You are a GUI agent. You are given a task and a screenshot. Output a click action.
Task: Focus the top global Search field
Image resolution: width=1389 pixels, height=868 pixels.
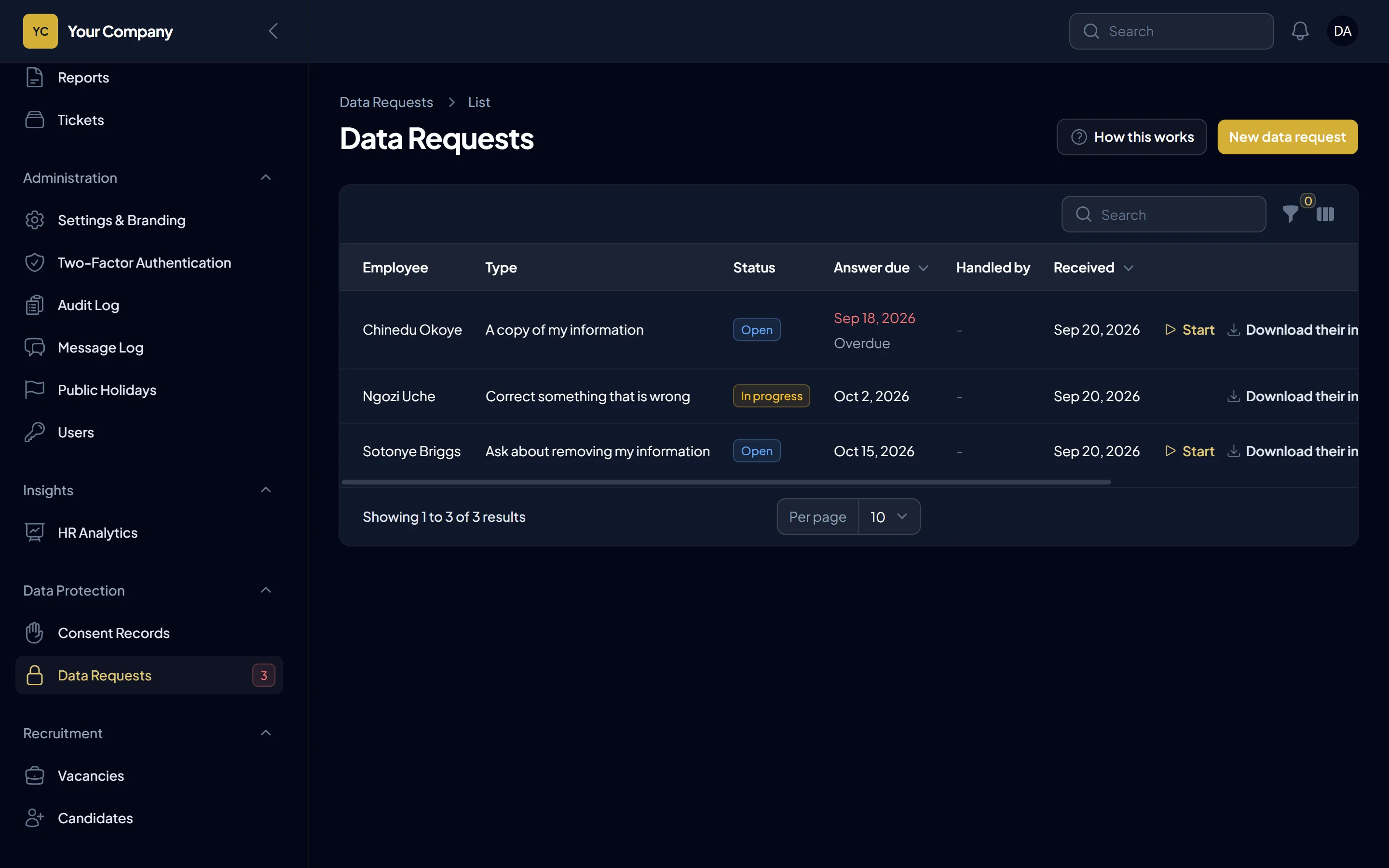tap(1171, 31)
